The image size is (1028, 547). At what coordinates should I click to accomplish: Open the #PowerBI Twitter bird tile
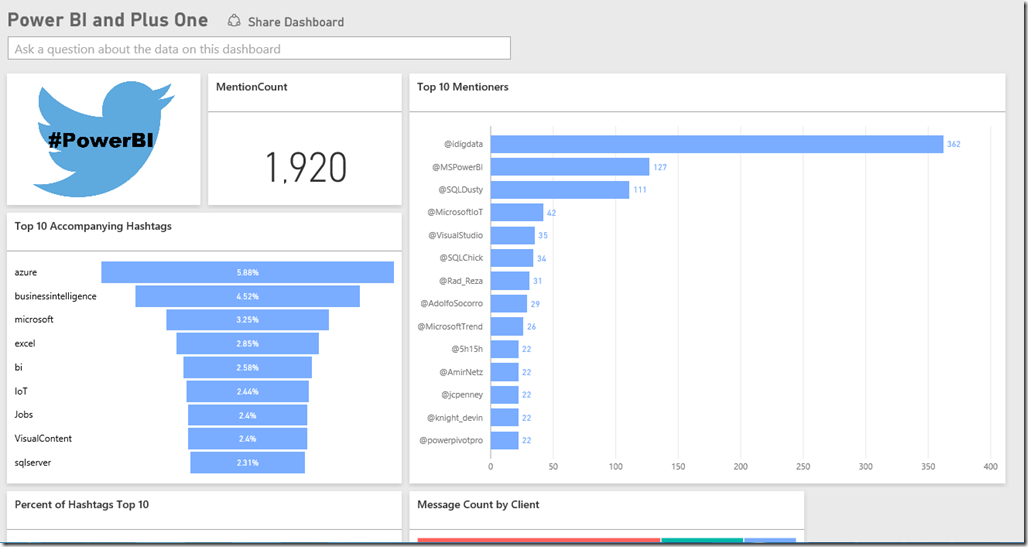tap(104, 139)
